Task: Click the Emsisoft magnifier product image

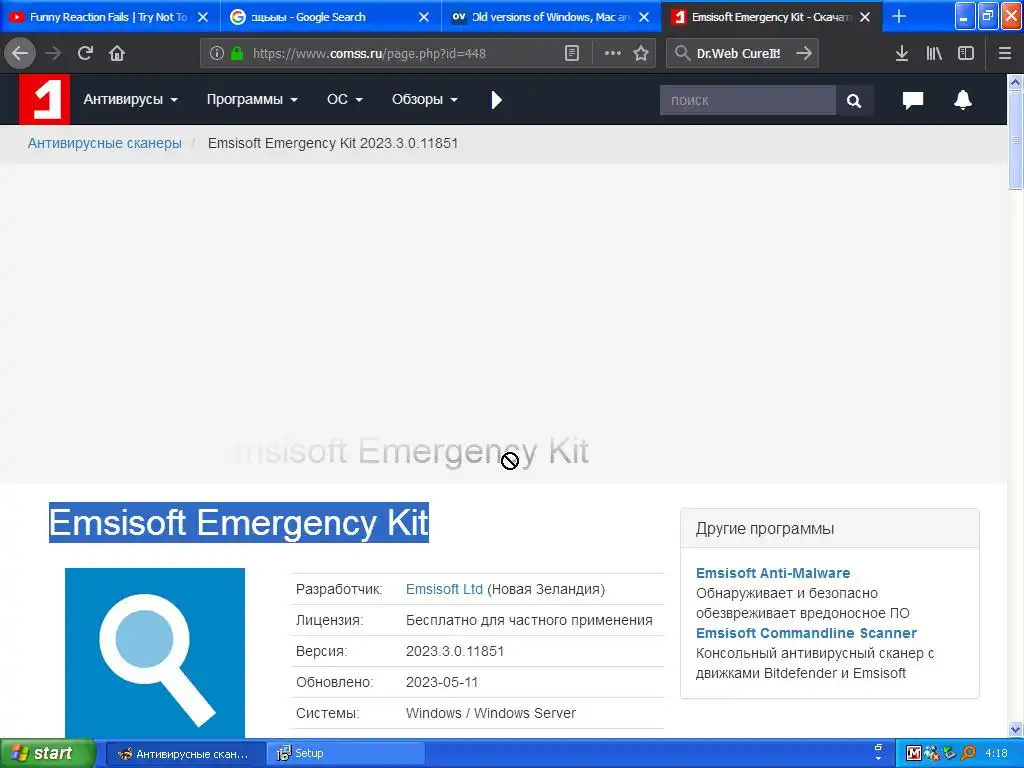Action: (x=155, y=652)
